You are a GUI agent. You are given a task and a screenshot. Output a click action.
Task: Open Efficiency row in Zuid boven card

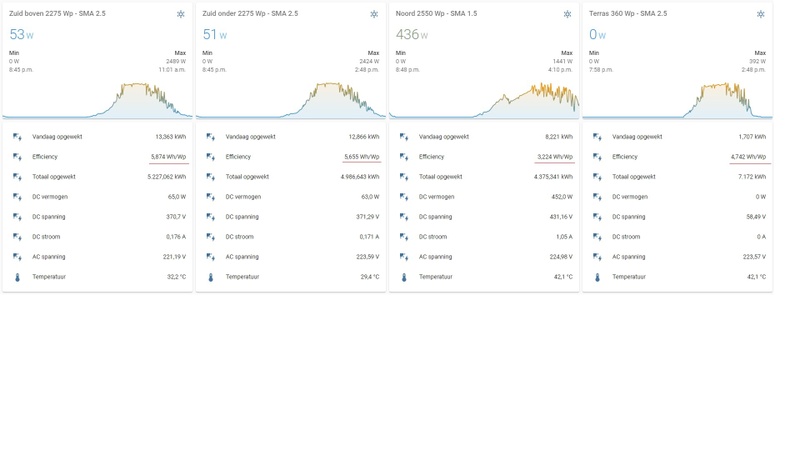coord(98,157)
